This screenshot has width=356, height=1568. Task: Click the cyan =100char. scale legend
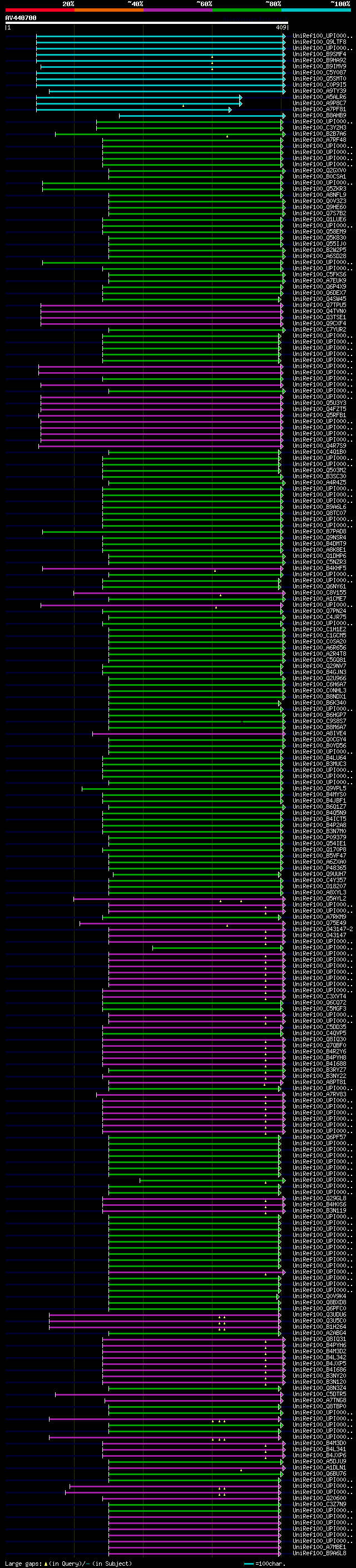click(264, 1563)
